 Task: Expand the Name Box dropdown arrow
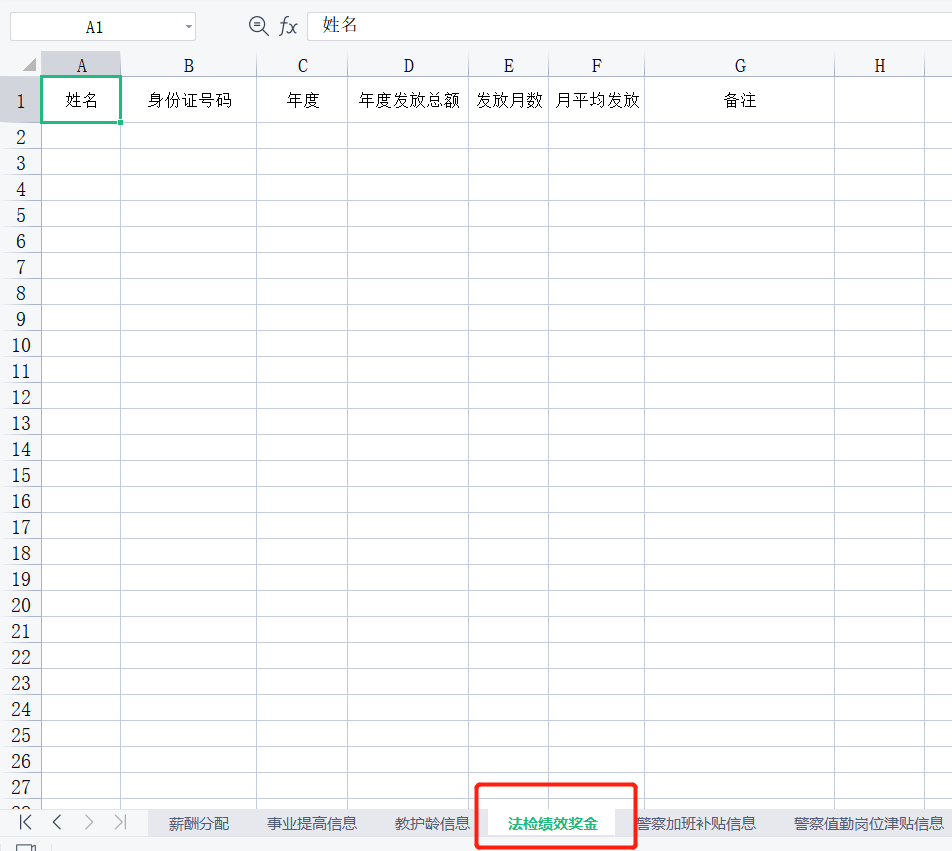click(189, 27)
